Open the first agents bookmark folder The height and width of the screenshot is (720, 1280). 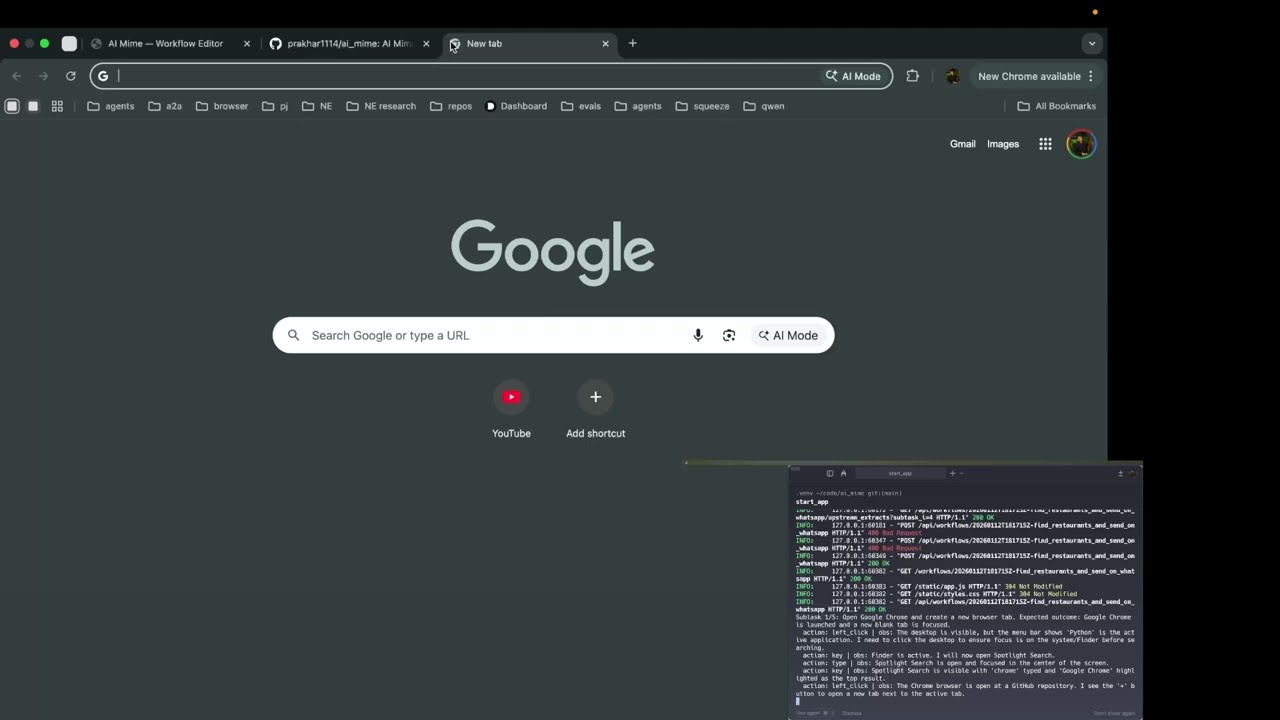coord(111,106)
